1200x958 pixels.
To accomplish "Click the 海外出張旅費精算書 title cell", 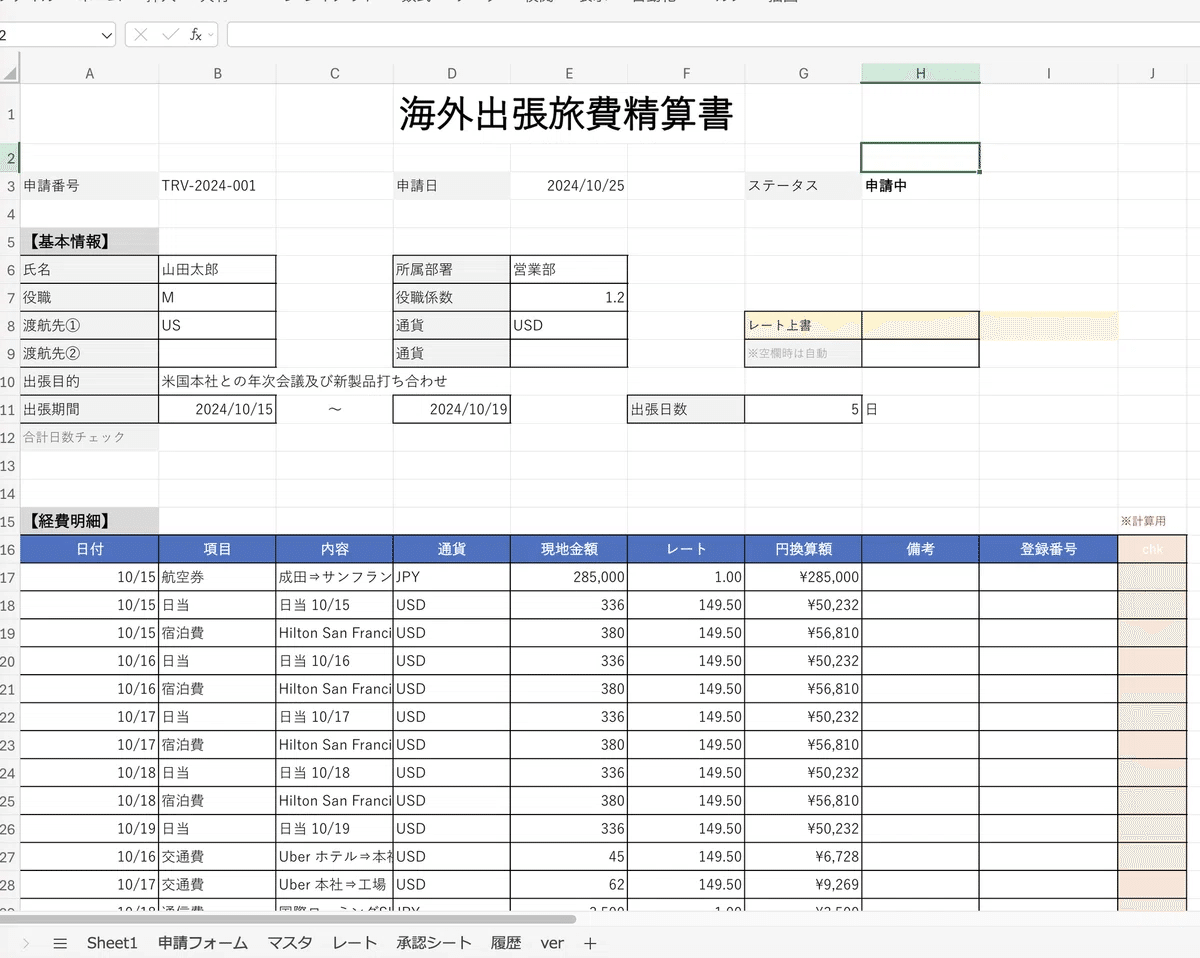I will pyautogui.click(x=566, y=114).
